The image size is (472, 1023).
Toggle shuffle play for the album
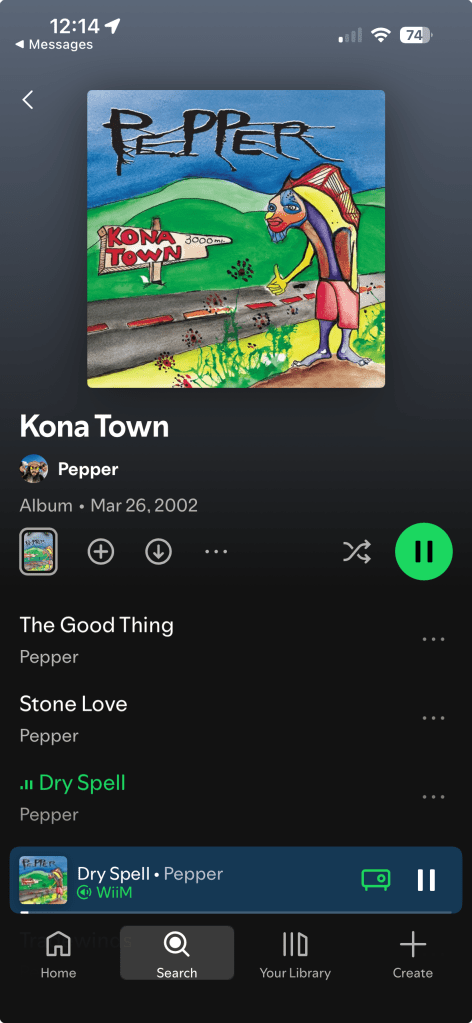click(357, 552)
